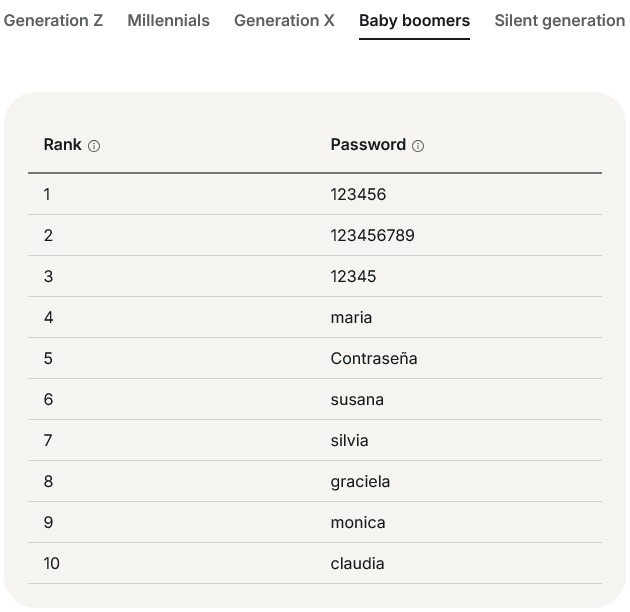Select the password 123456 in row one
The width and height of the screenshot is (630, 612).
pyautogui.click(x=358, y=194)
